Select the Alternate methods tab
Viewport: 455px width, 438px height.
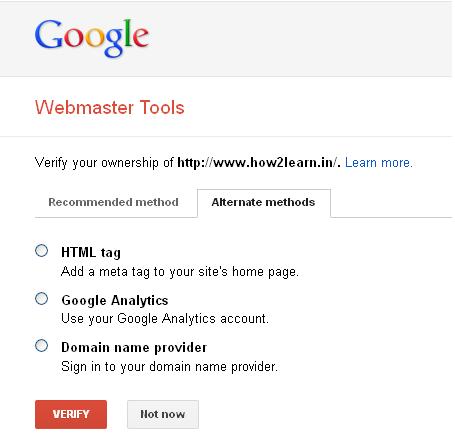pos(264,203)
